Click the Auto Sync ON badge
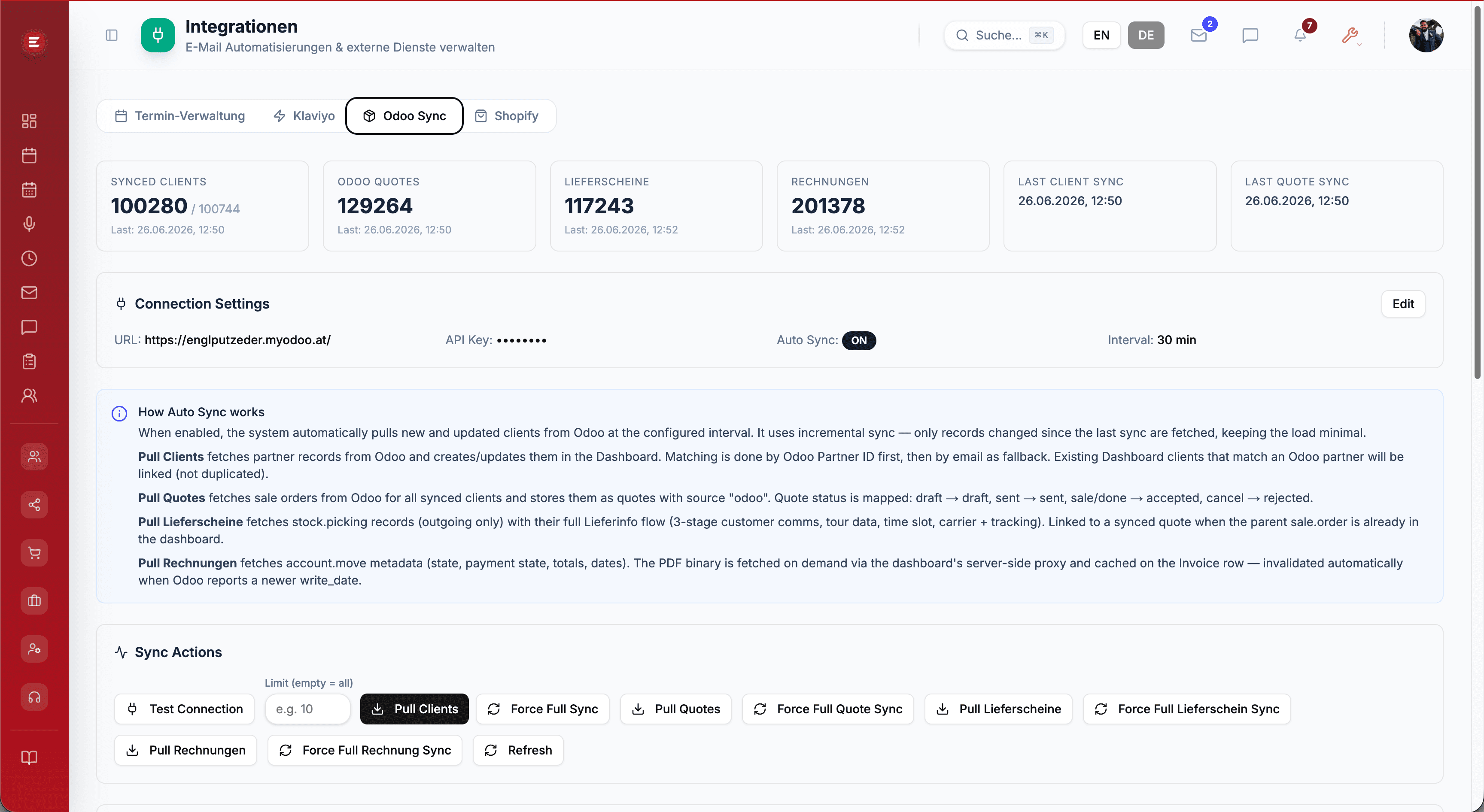 [x=858, y=340]
